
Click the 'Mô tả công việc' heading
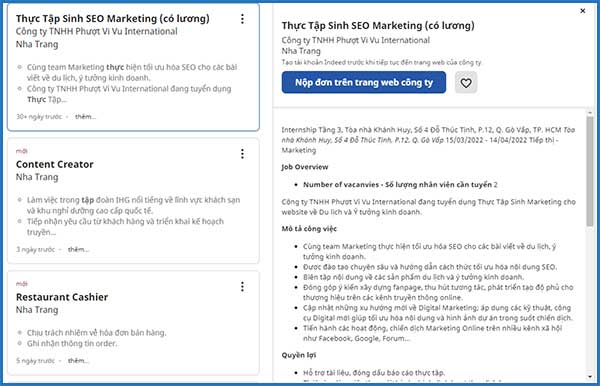[x=309, y=229]
